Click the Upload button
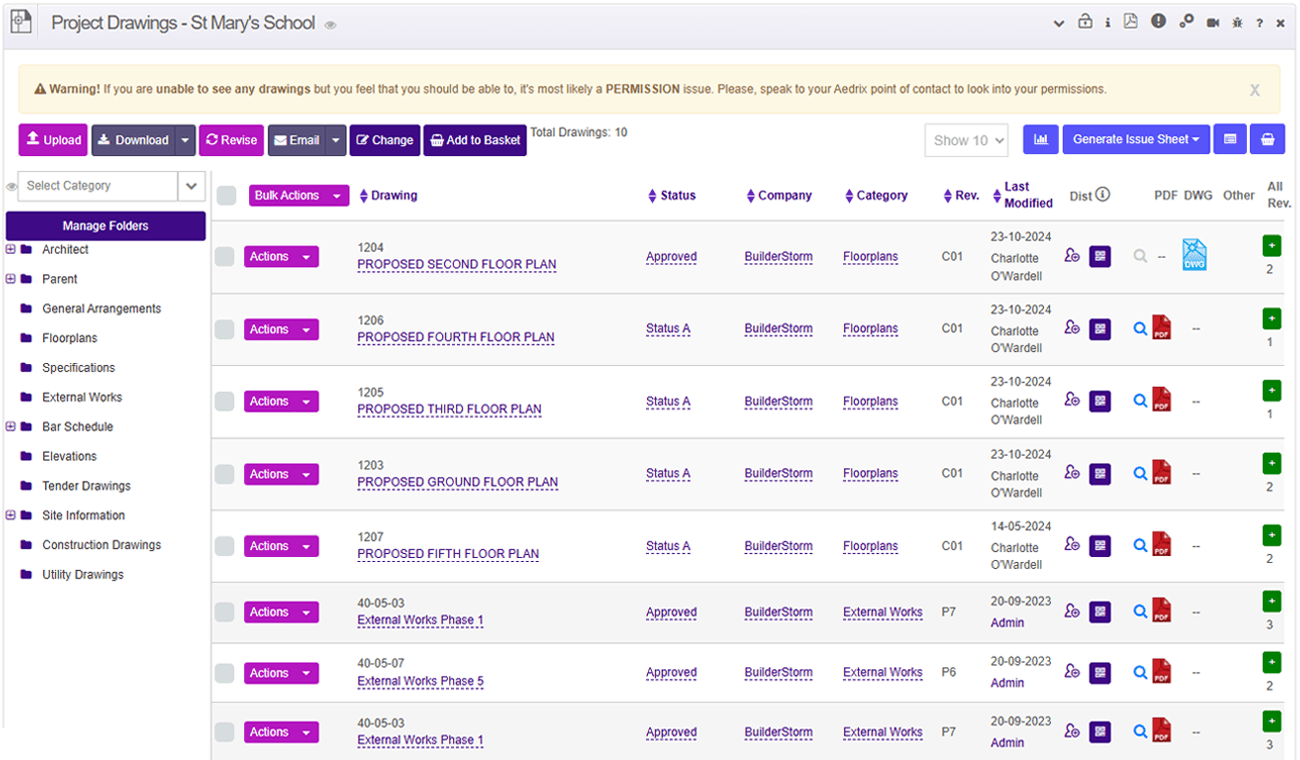Image resolution: width=1300 pixels, height=760 pixels. 54,140
